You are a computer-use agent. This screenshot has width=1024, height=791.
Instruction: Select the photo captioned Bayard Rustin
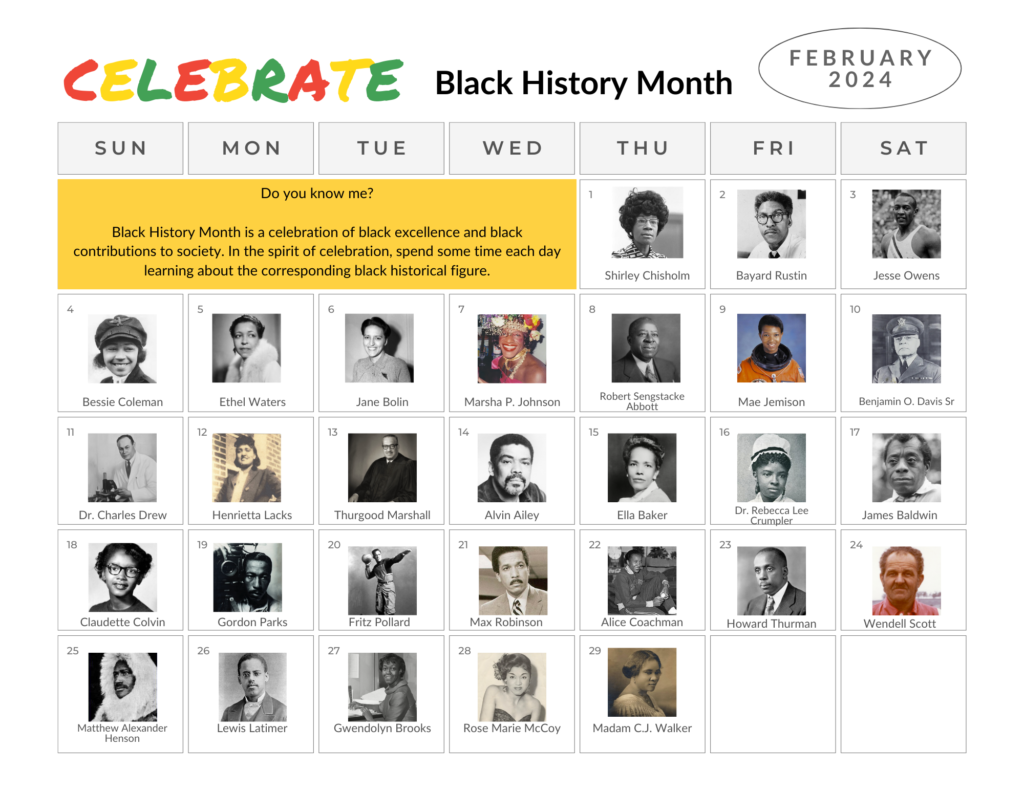(x=771, y=223)
